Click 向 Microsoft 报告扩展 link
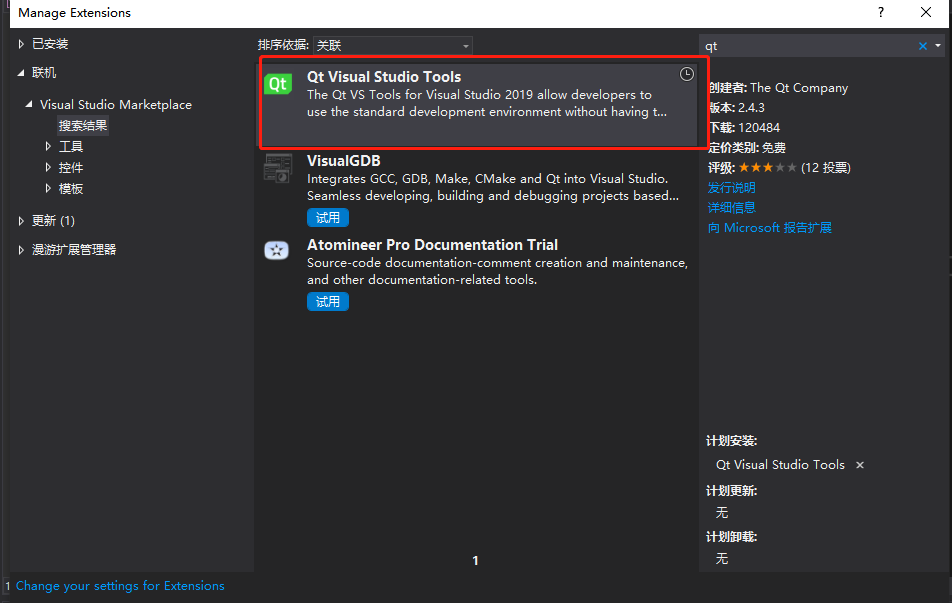952x603 pixels. (x=770, y=228)
